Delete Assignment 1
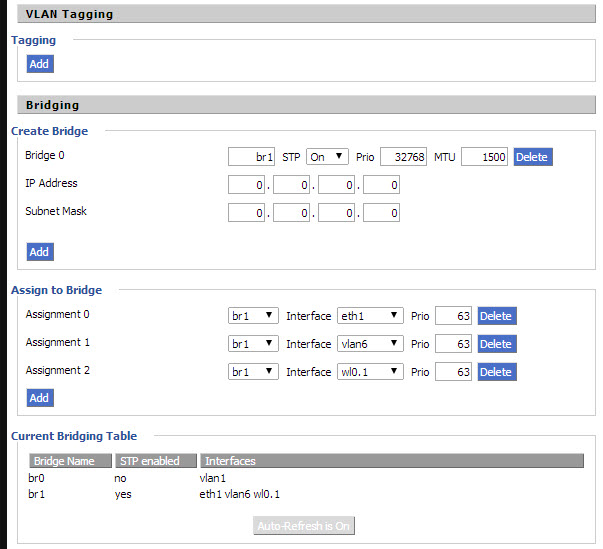Viewport: 603px width, 549px height. [497, 344]
